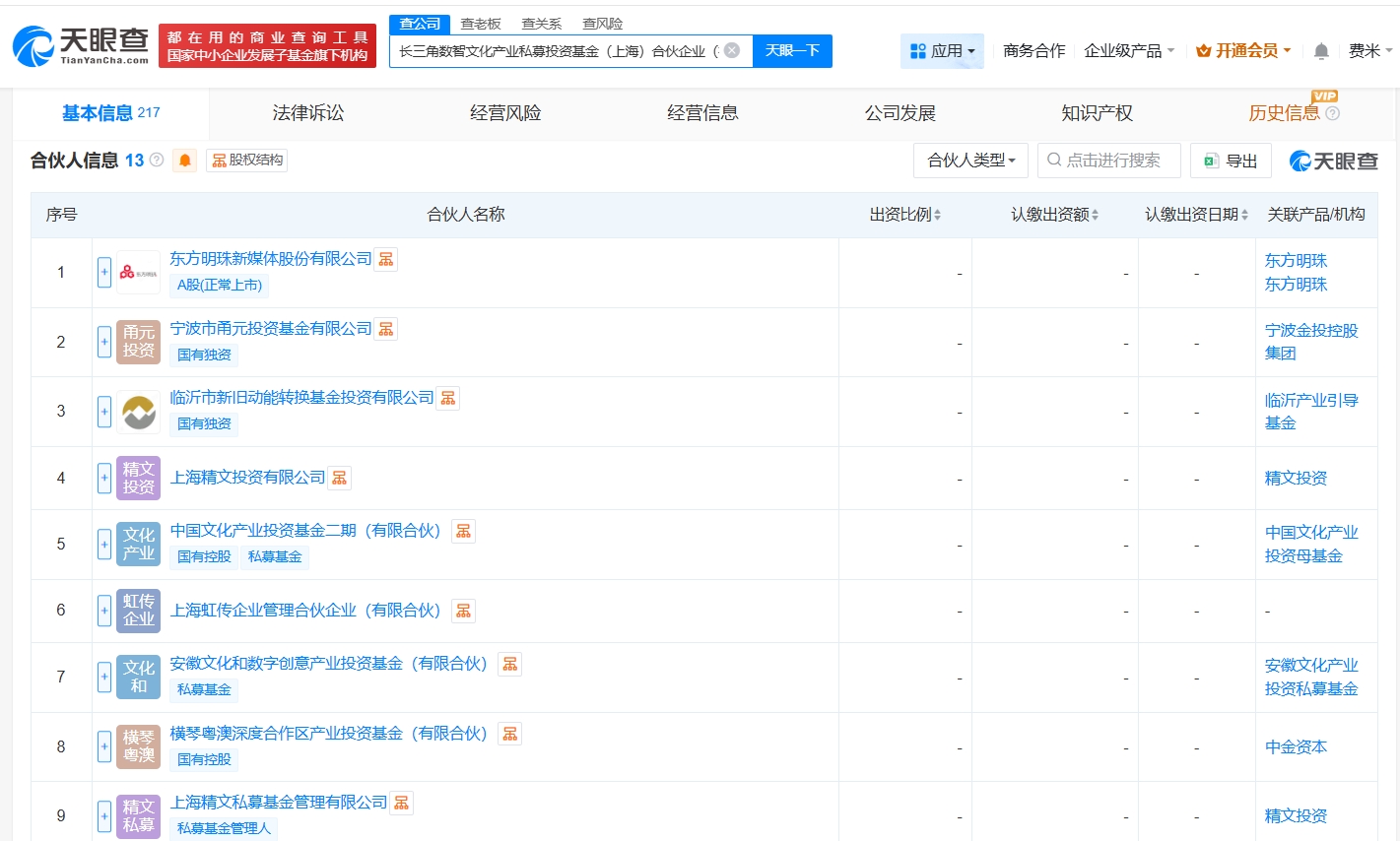Expand row 1 with plus toggle
1400x841 pixels.
tap(104, 273)
